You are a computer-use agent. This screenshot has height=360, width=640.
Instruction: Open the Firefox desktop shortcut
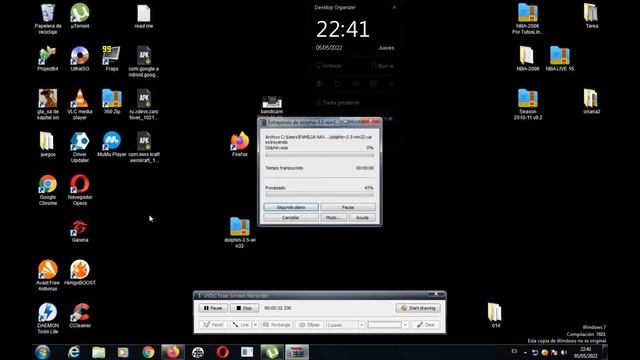point(240,144)
